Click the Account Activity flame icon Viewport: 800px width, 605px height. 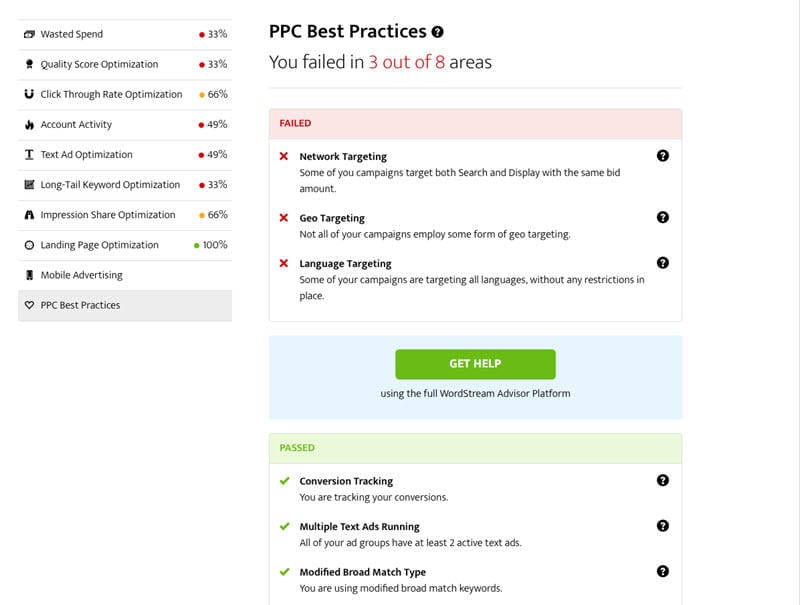(x=29, y=124)
